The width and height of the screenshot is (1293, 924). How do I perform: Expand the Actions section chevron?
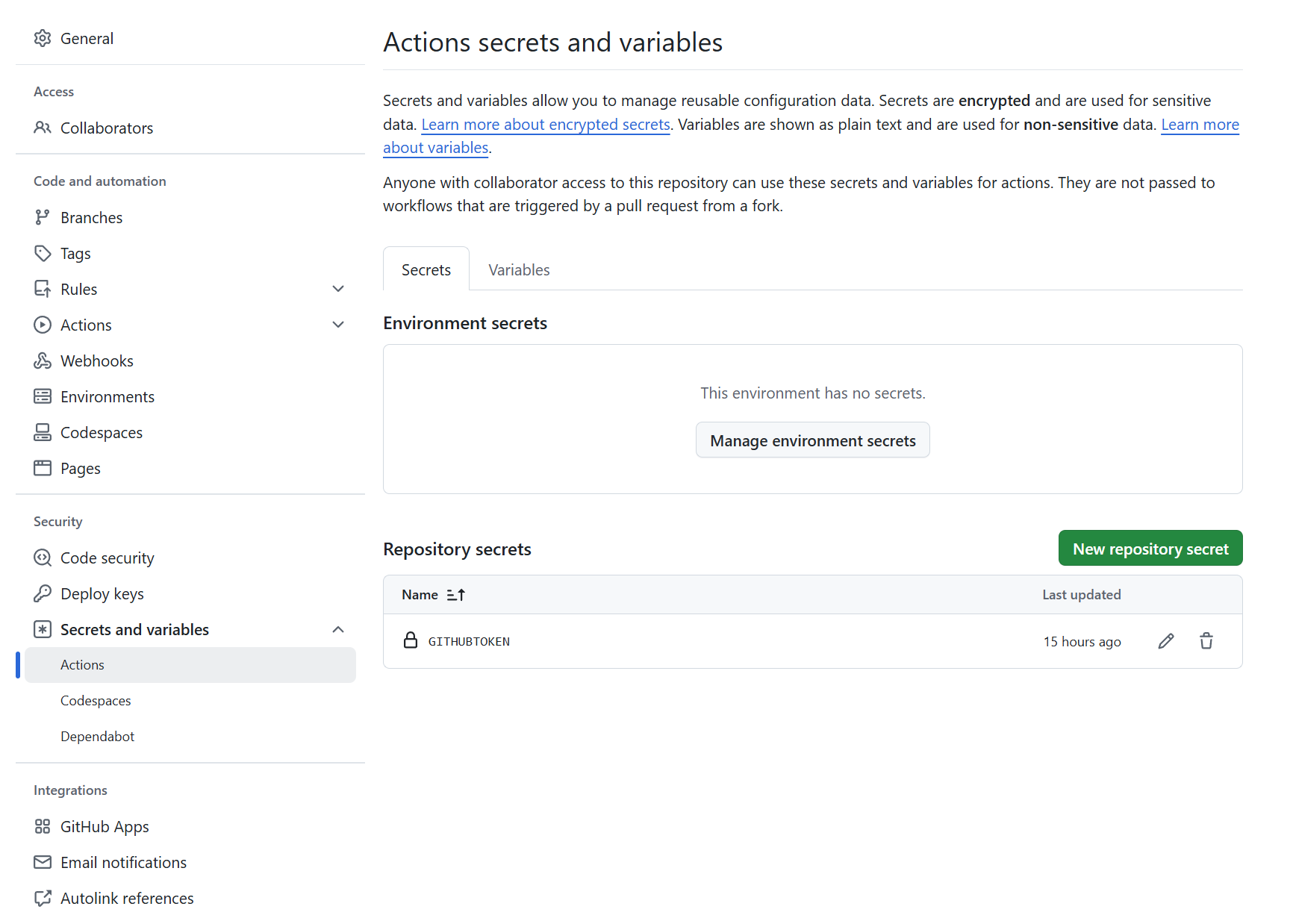[338, 325]
